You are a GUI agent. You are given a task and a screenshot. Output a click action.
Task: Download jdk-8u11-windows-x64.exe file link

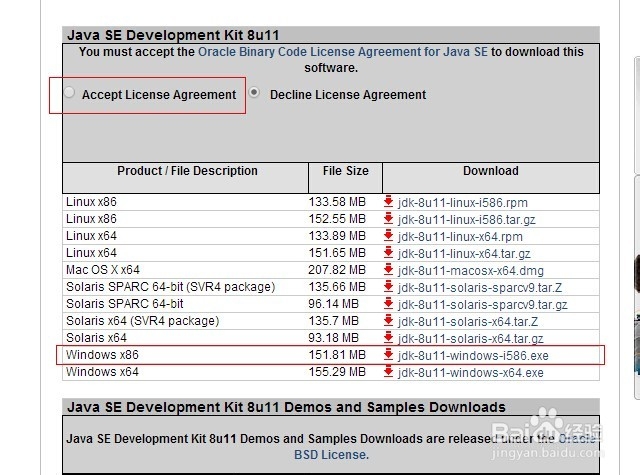(471, 373)
